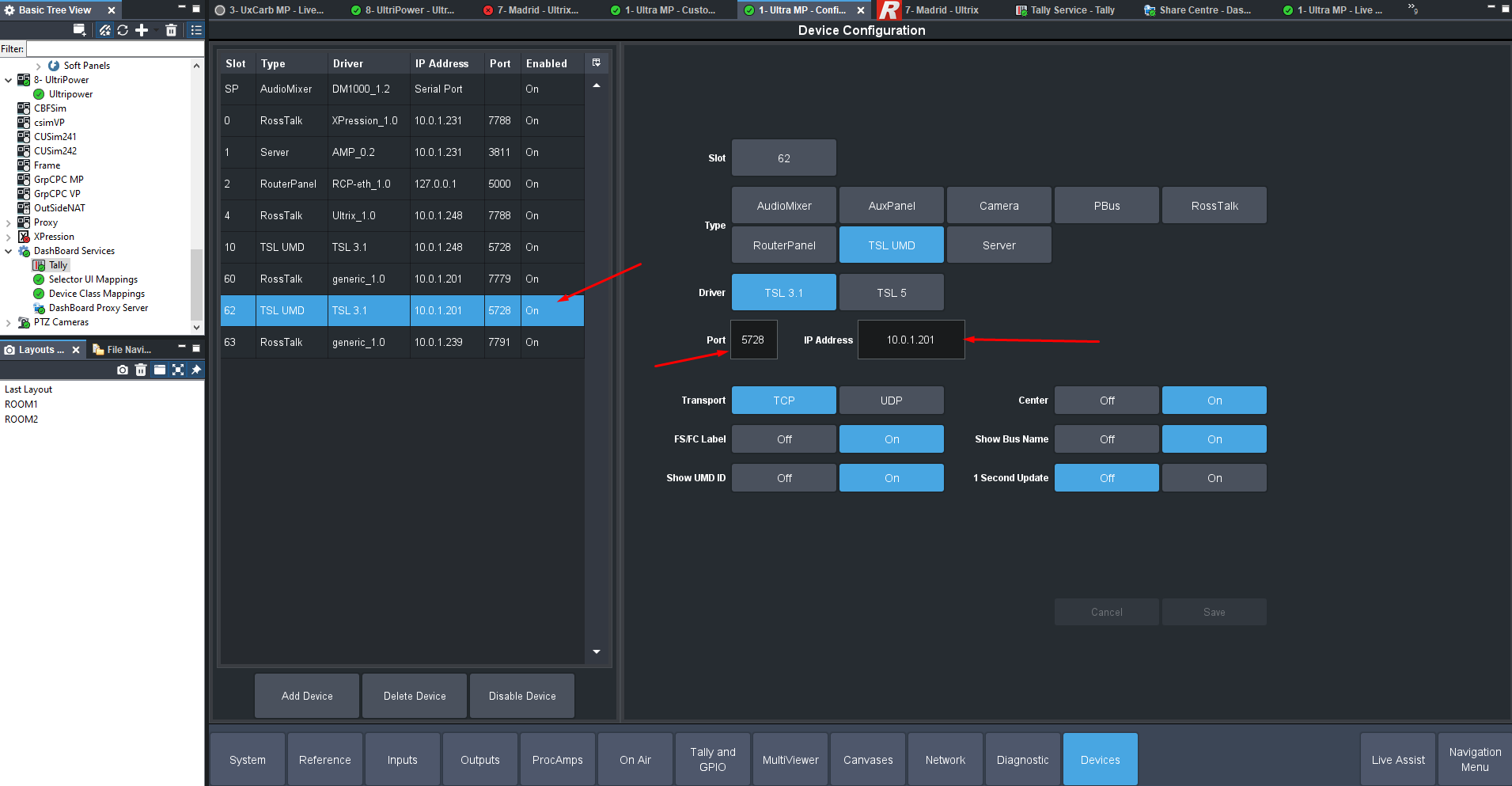1512x786 pixels.
Task: Click the Add Device button
Action: click(x=307, y=696)
